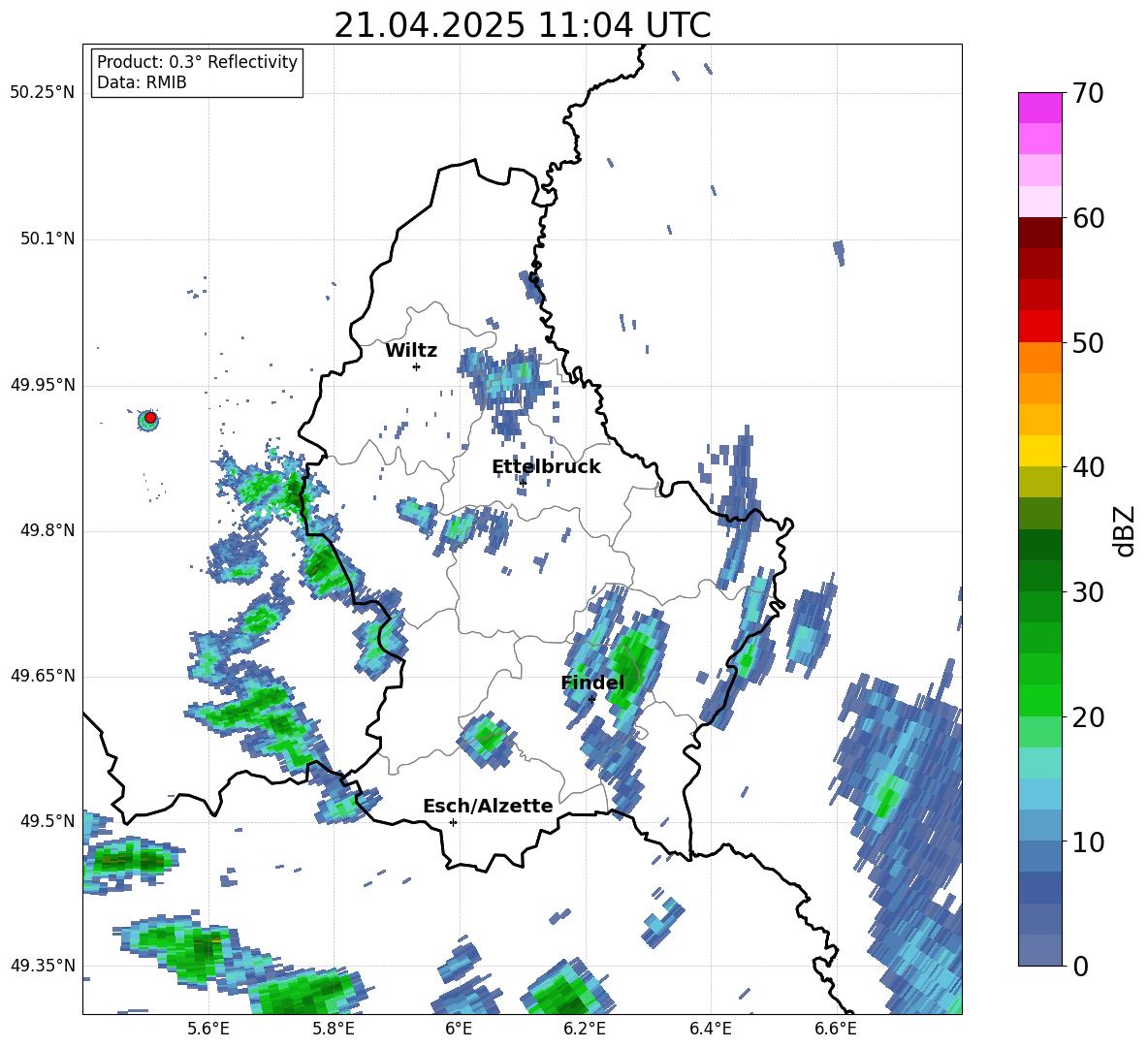Click the dark blue colorbar swatch below 10
The width and height of the screenshot is (1148, 1048).
click(1040, 887)
